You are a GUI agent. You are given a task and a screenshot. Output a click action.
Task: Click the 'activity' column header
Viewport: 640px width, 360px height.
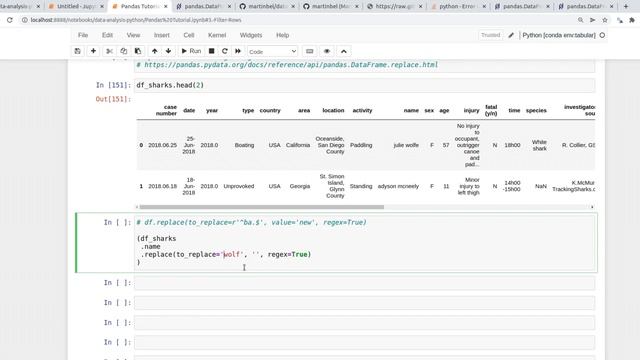tap(362, 110)
